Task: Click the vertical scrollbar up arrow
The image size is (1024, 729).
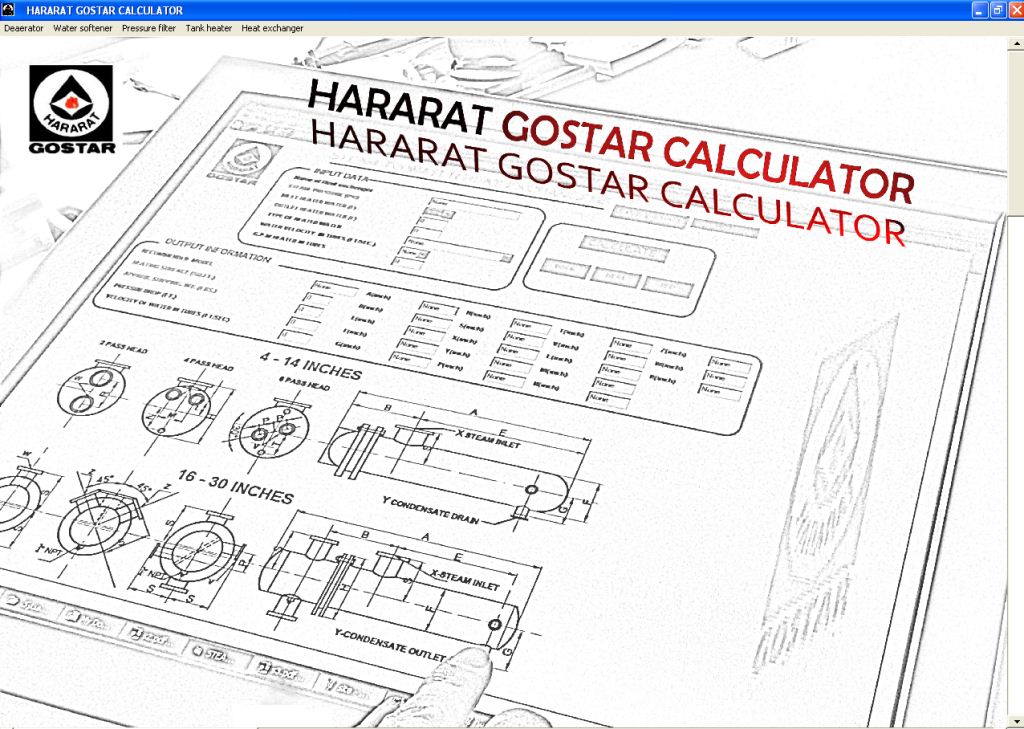Action: [1015, 46]
